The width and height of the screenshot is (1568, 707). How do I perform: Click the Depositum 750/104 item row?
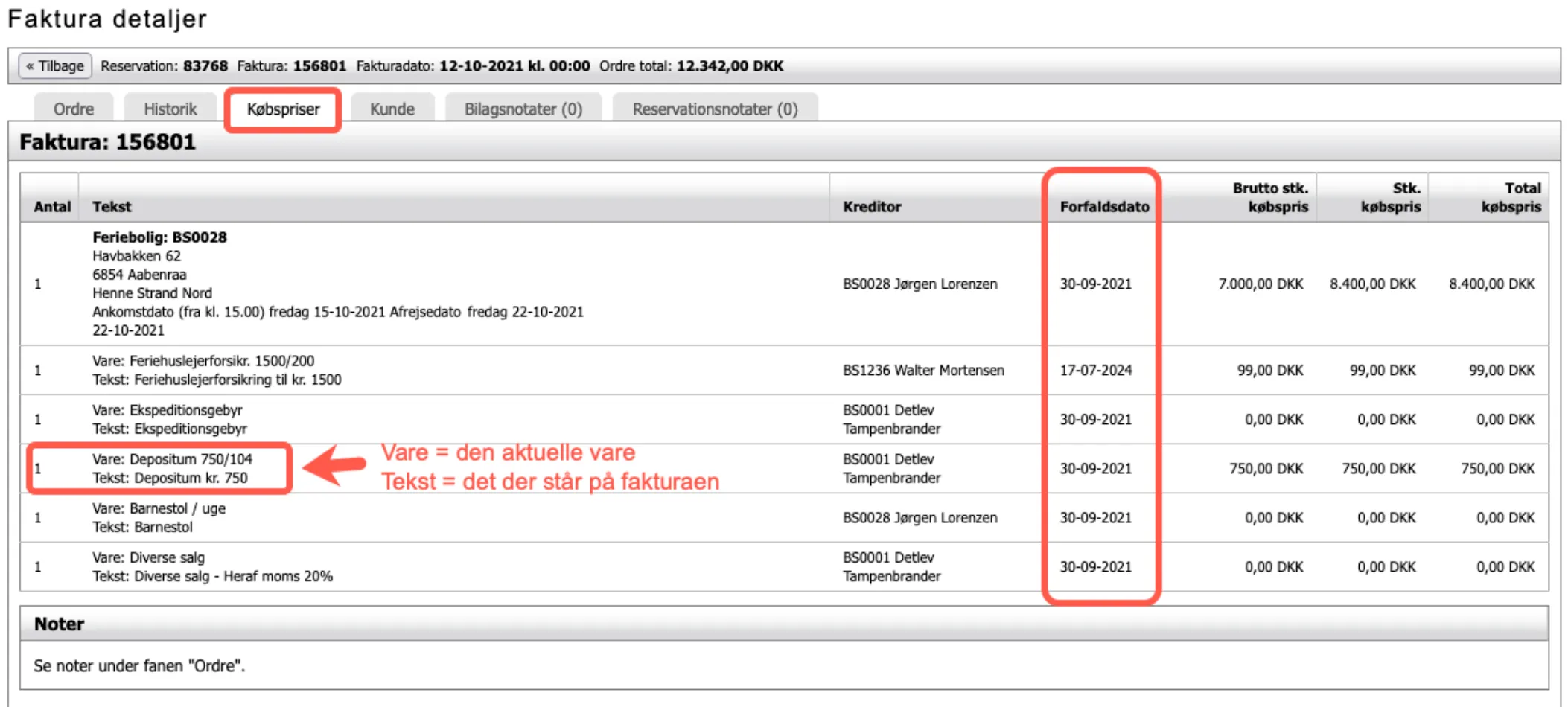point(172,460)
